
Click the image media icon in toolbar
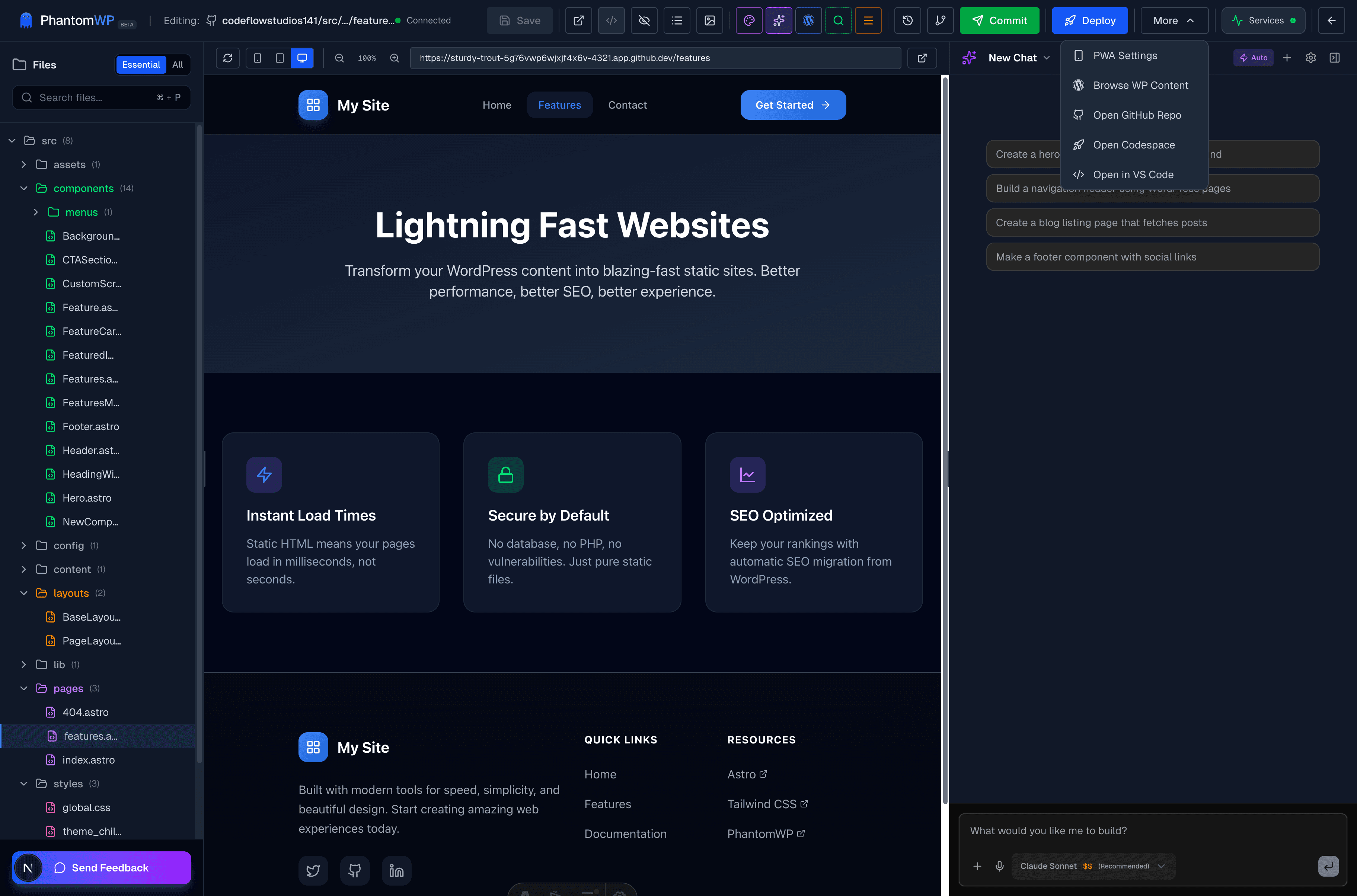709,20
